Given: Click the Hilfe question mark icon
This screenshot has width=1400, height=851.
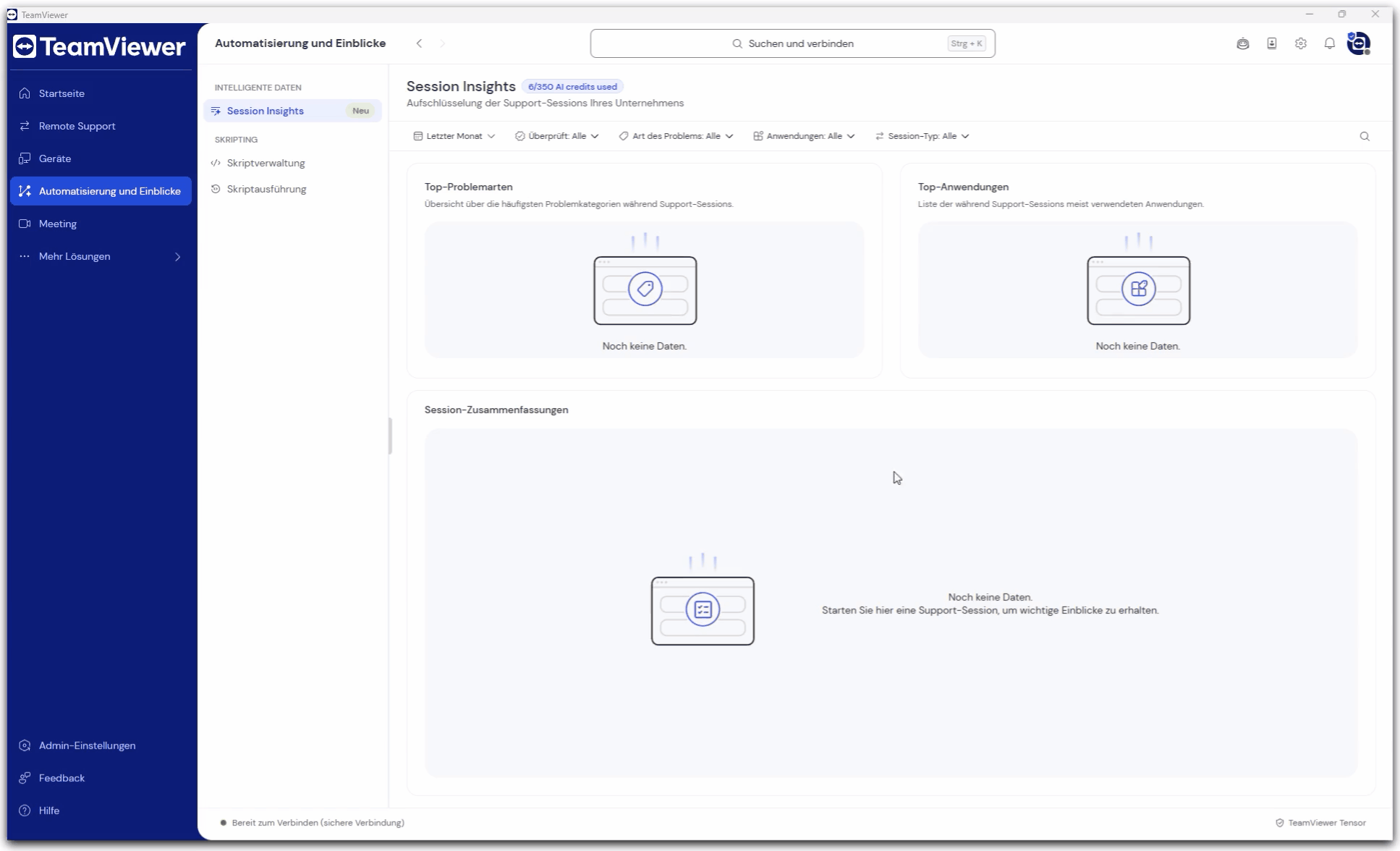Looking at the screenshot, I should point(25,810).
